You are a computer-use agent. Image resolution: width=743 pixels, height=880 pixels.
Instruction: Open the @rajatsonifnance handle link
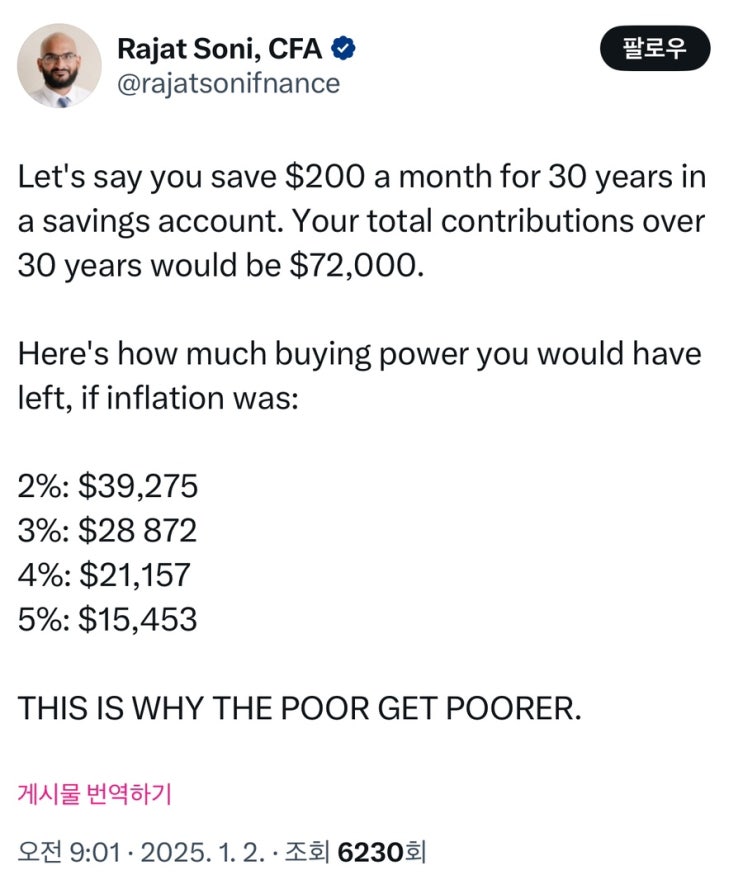pyautogui.click(x=228, y=83)
